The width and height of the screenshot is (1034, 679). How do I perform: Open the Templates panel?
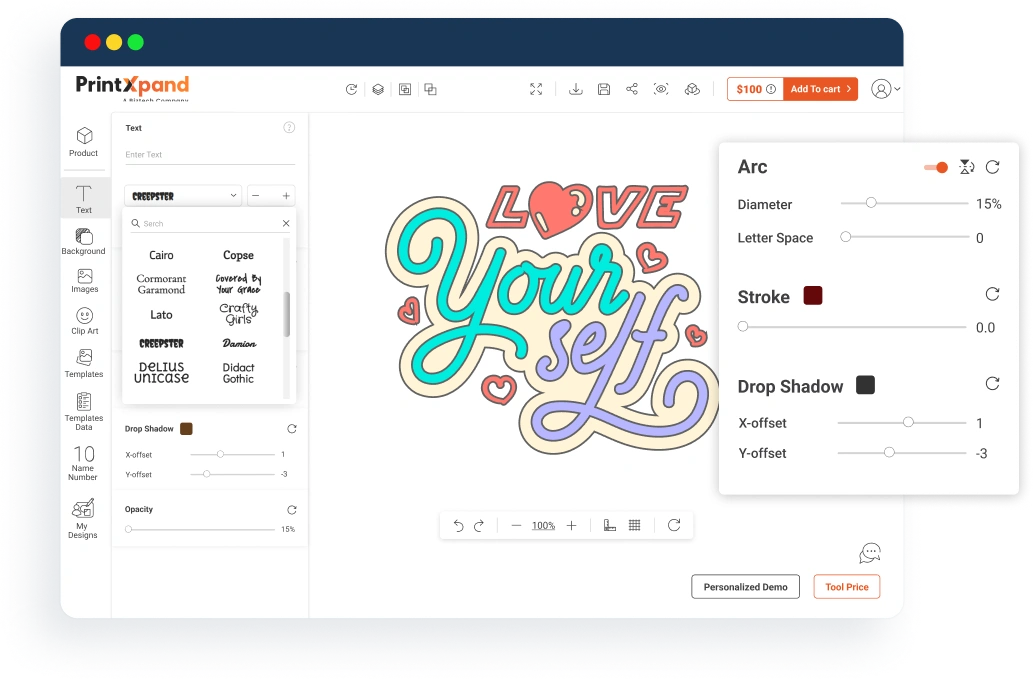point(84,363)
